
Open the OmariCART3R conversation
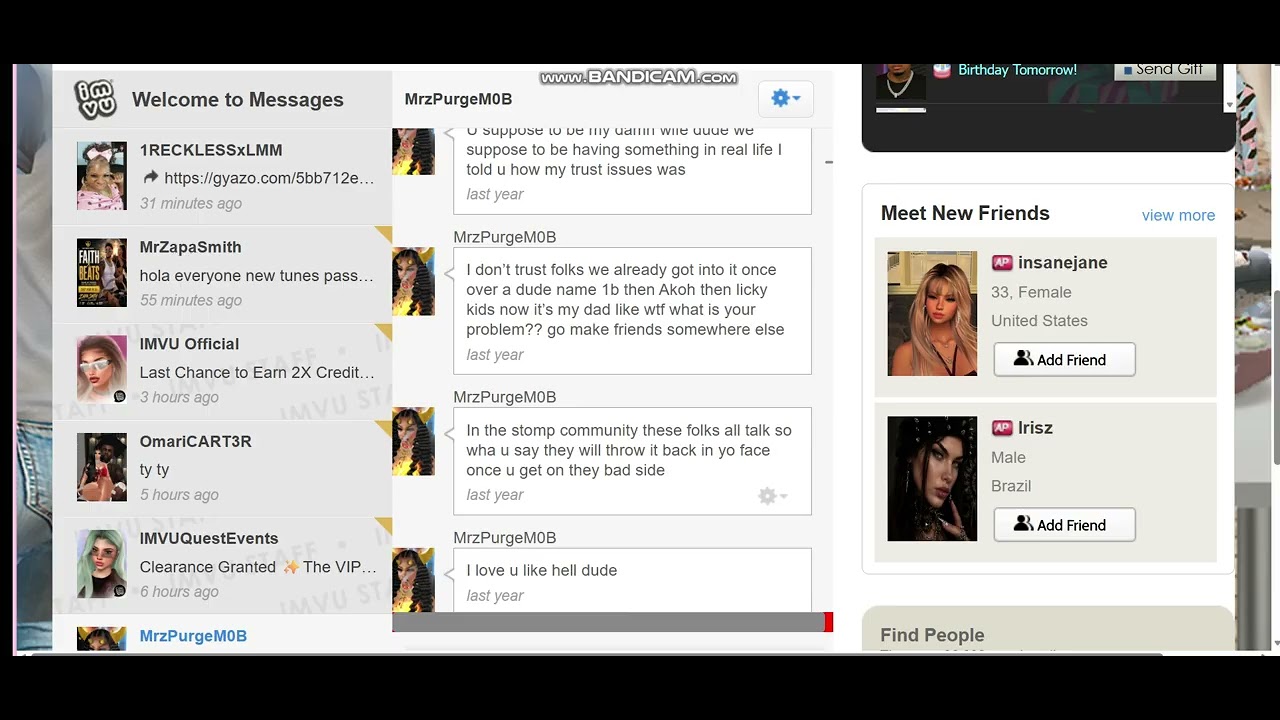tap(222, 467)
